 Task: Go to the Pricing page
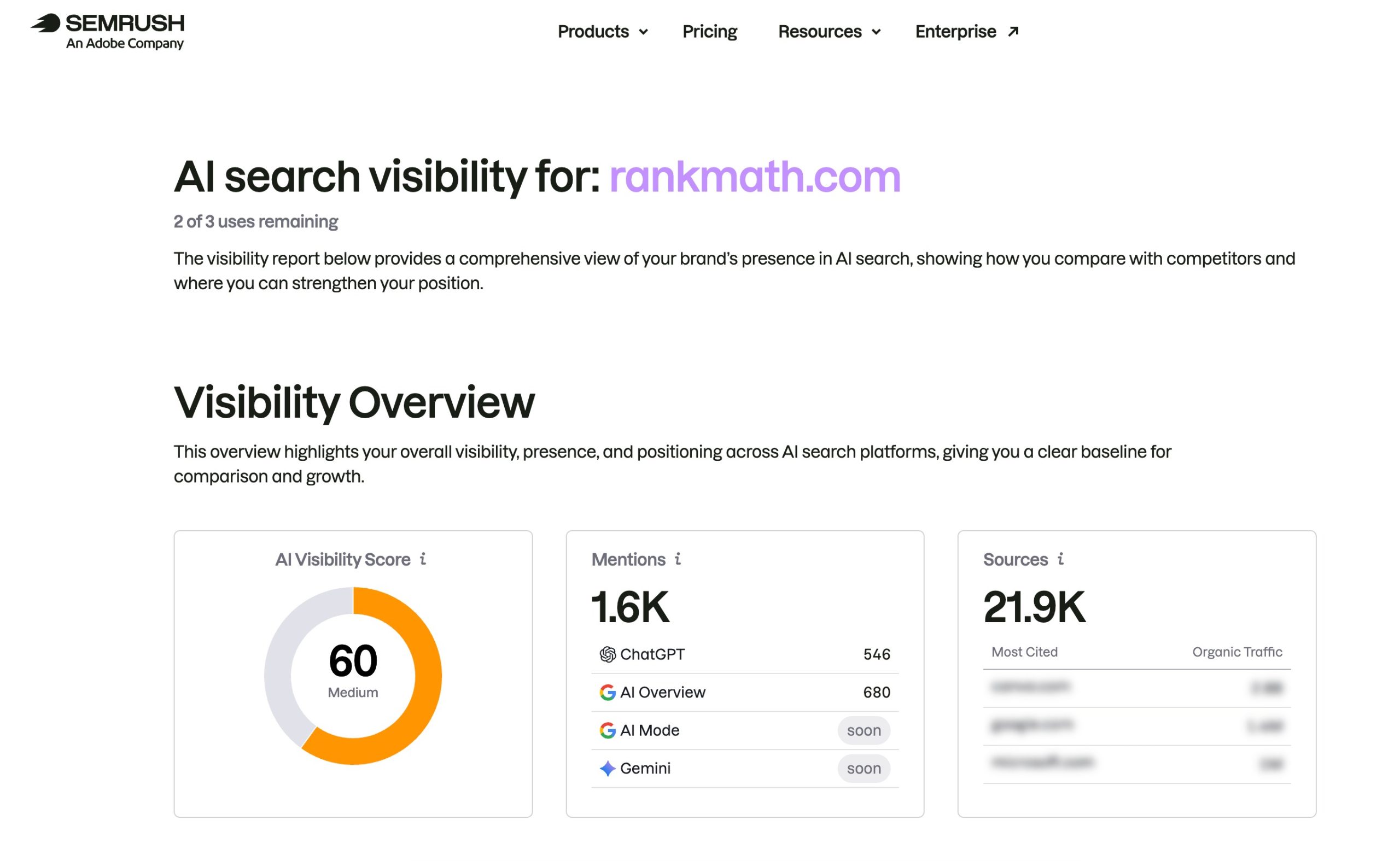(x=709, y=31)
